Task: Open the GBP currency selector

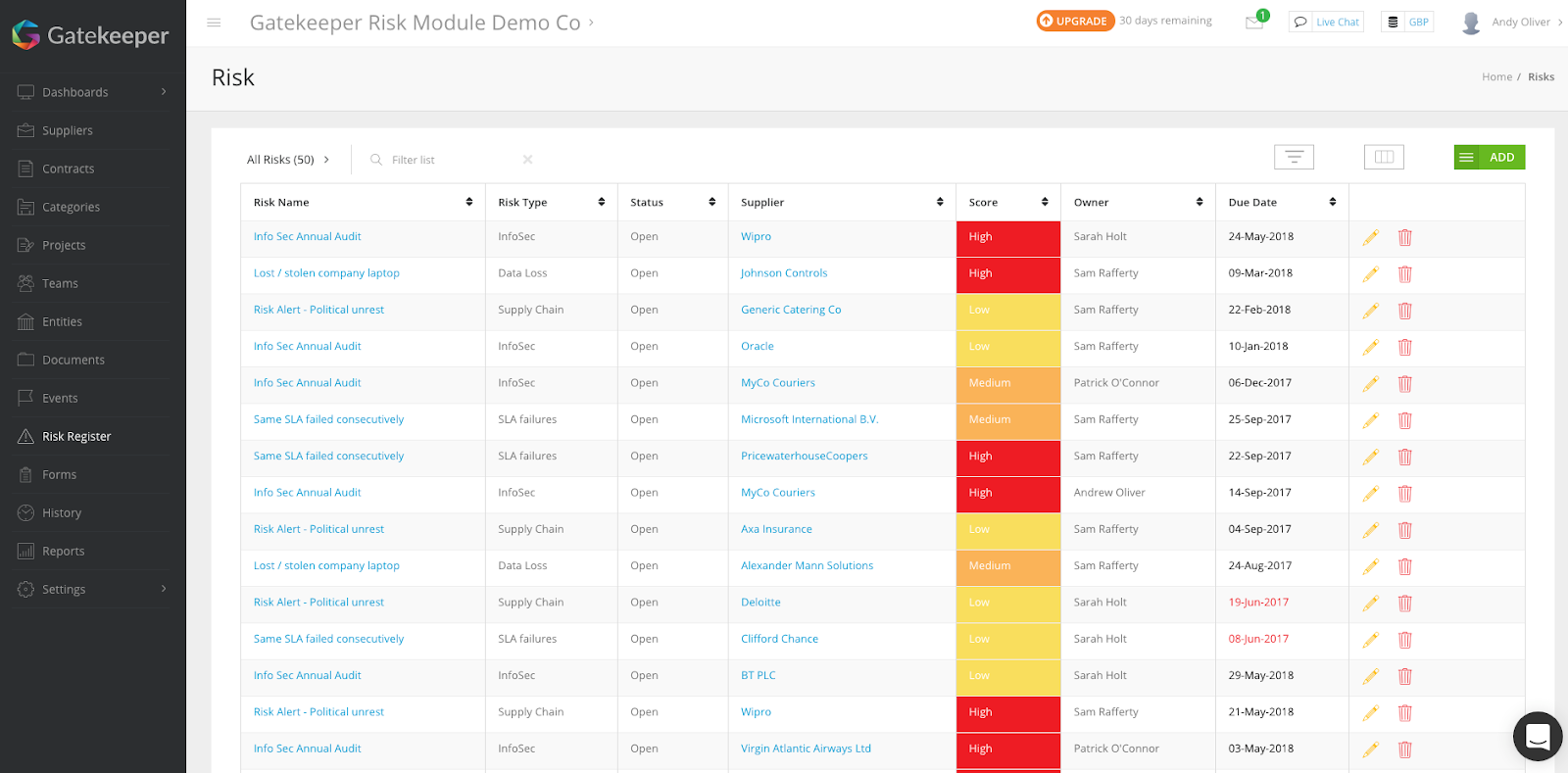Action: click(x=1407, y=22)
